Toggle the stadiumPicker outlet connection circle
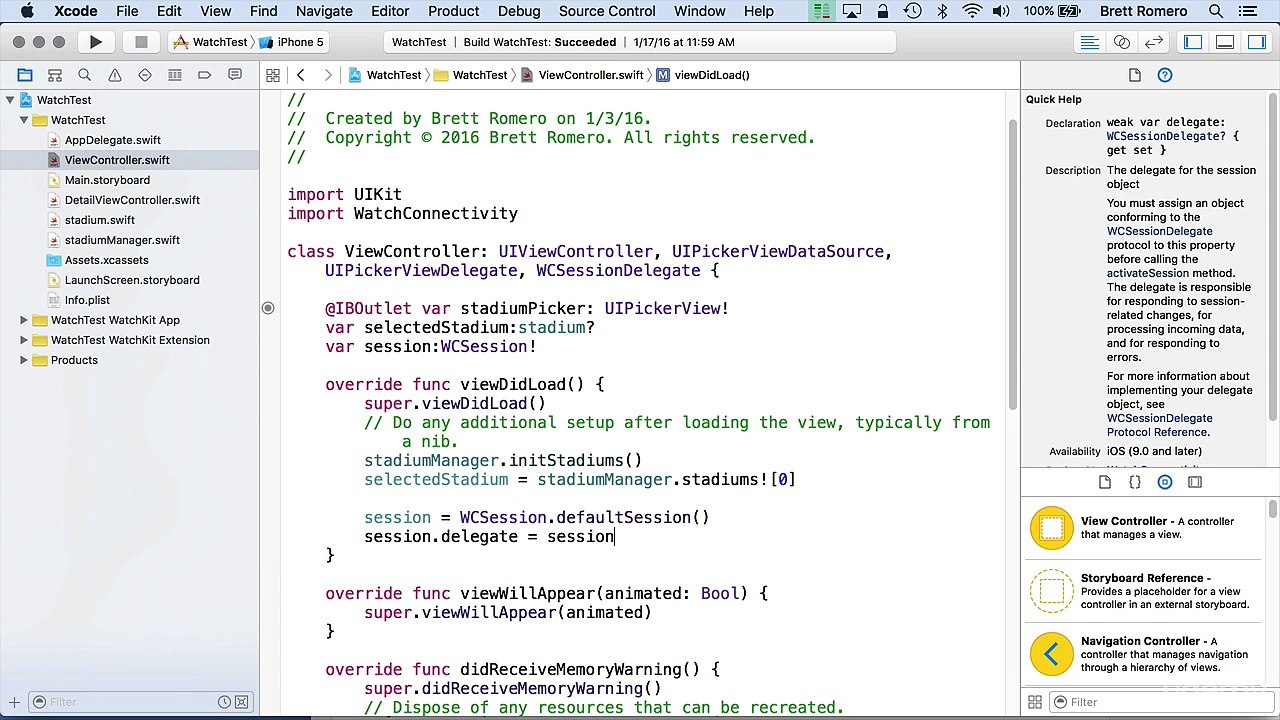Screen dimensions: 1280x720 268,308
